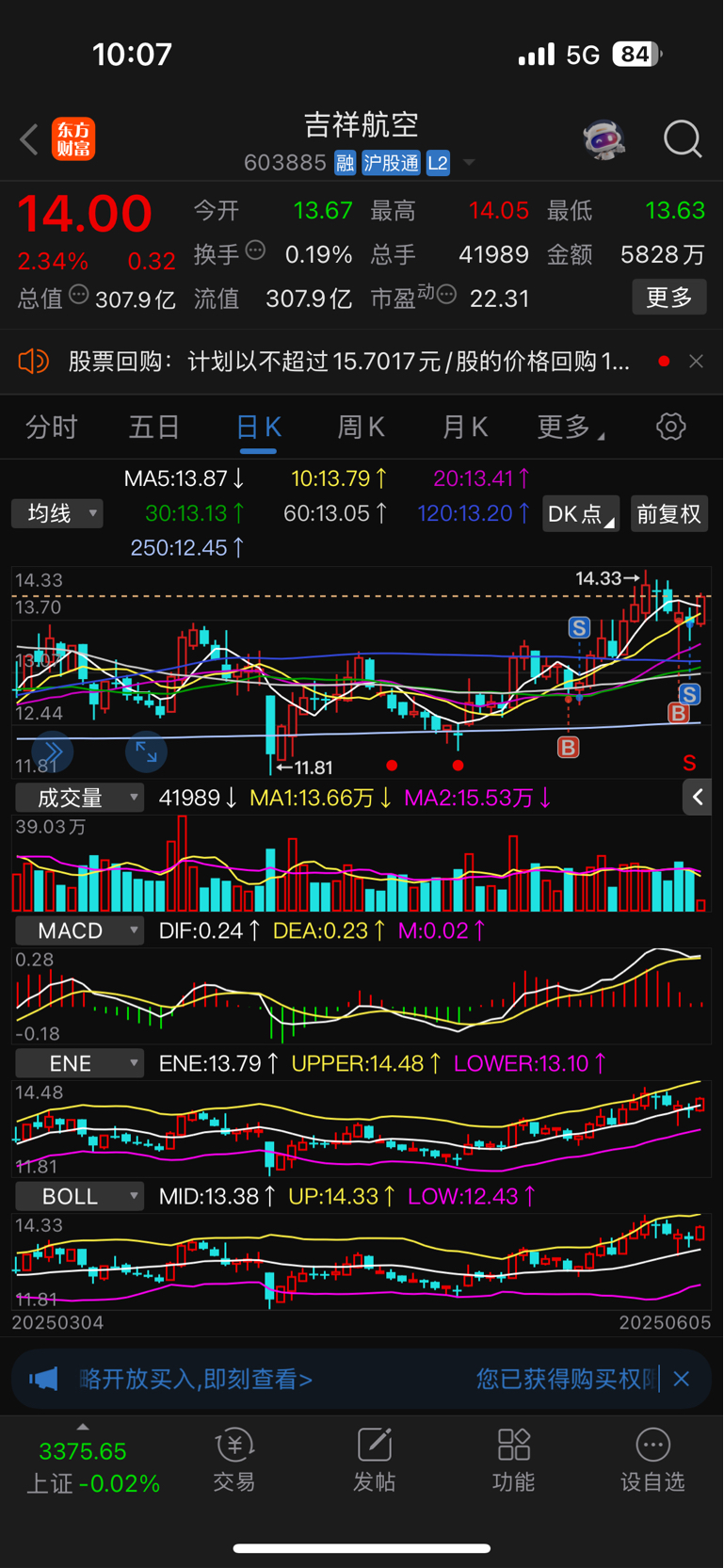Tap the L2 level badge
724x1568 pixels.
(x=438, y=163)
